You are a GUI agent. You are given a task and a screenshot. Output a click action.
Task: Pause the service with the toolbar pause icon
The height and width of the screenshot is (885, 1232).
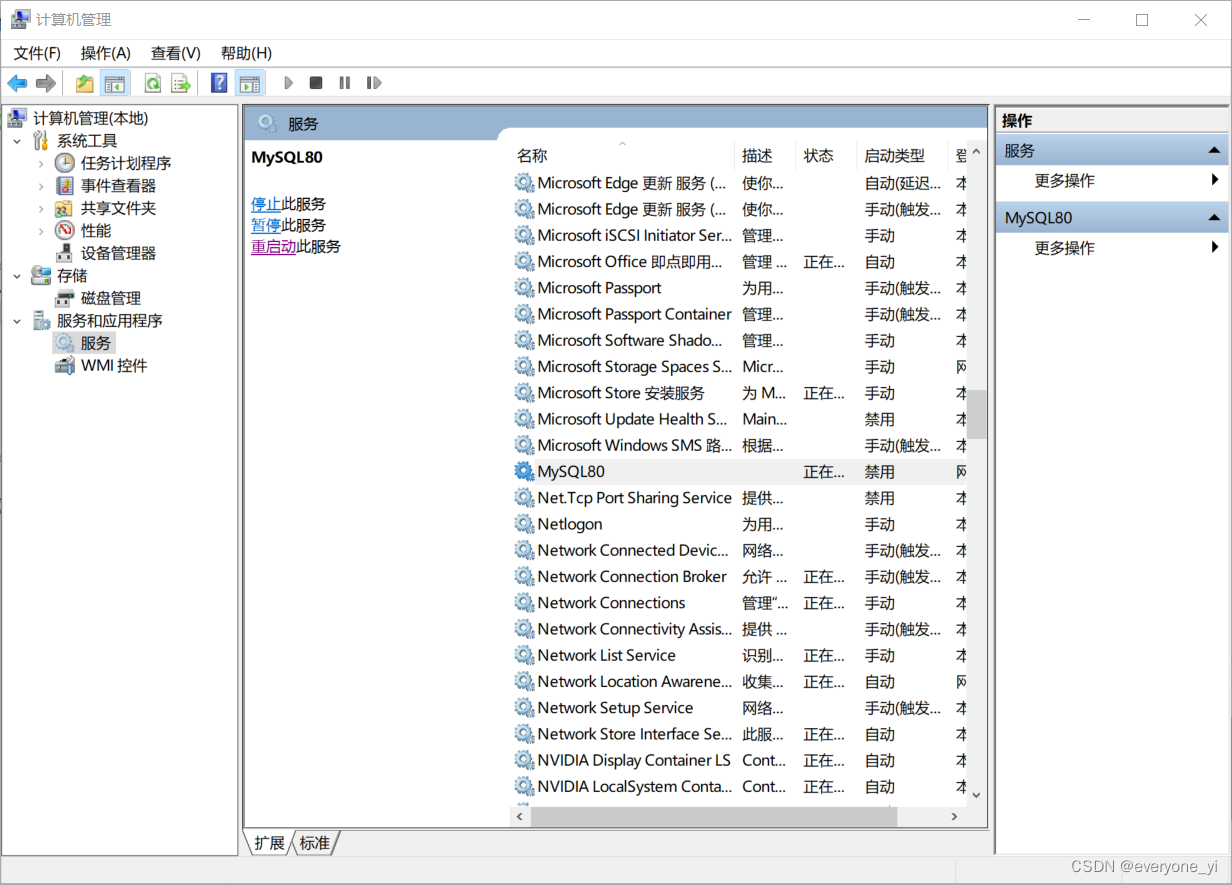[345, 83]
